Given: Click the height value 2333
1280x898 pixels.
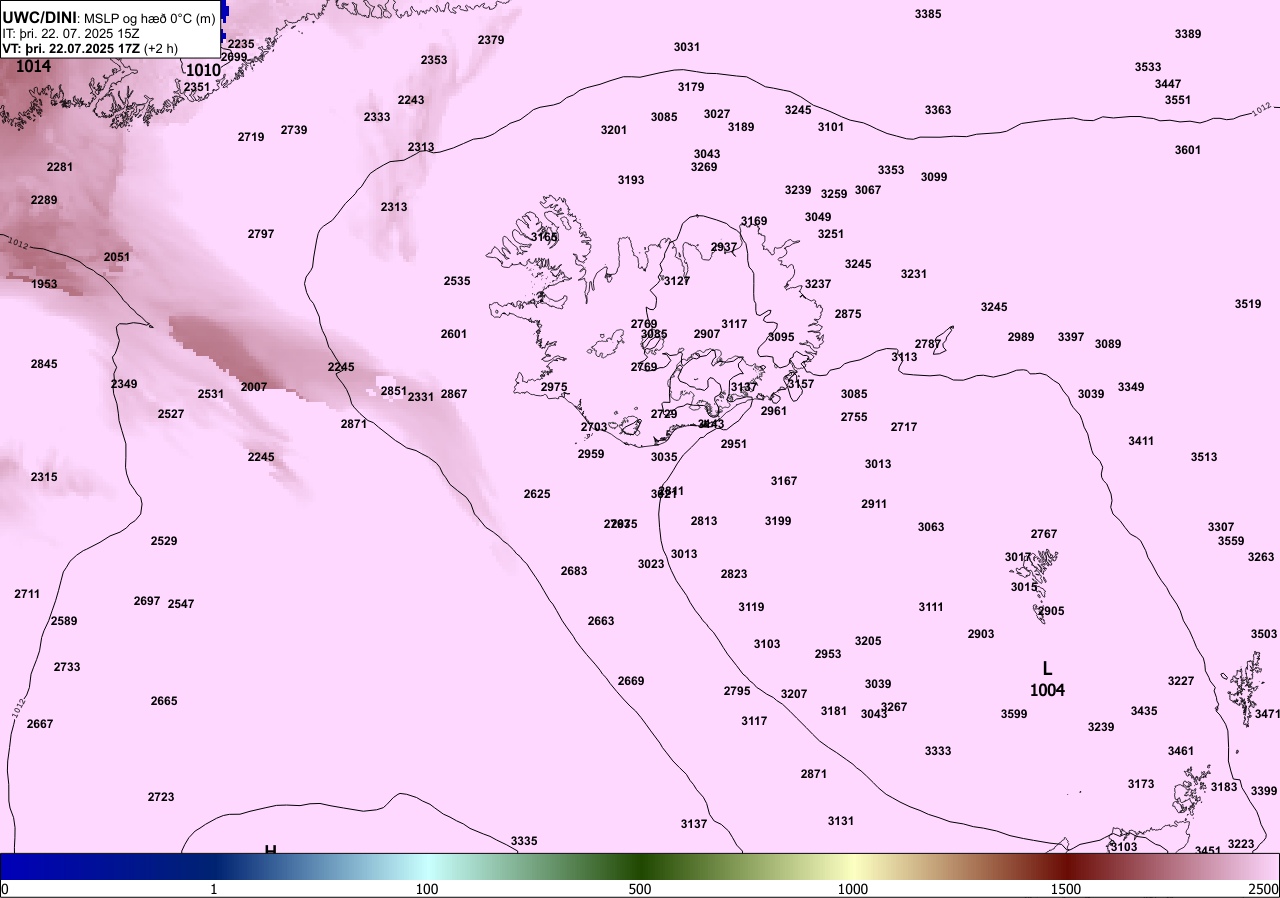Looking at the screenshot, I should (377, 117).
